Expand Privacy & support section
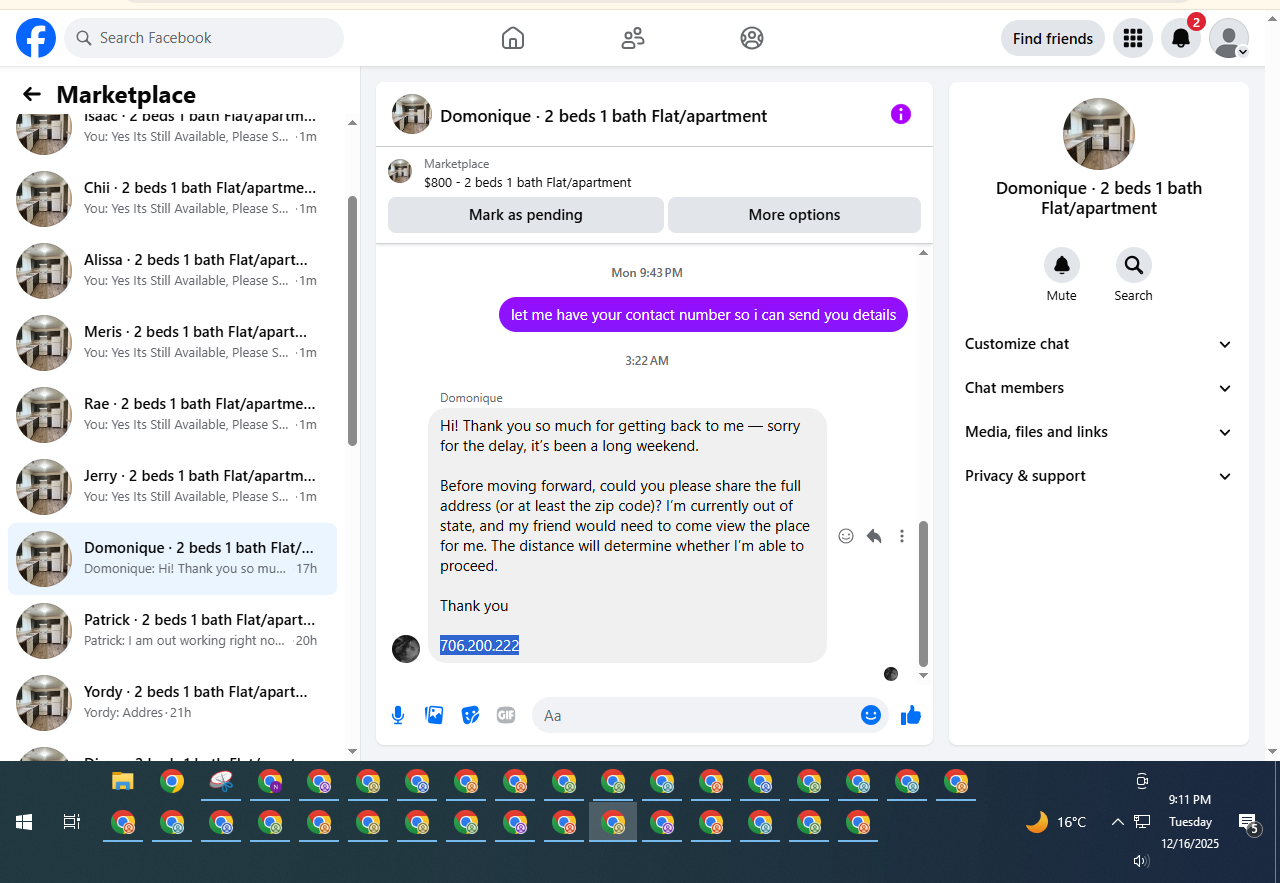This screenshot has height=883, width=1280. pyautogui.click(x=1098, y=476)
